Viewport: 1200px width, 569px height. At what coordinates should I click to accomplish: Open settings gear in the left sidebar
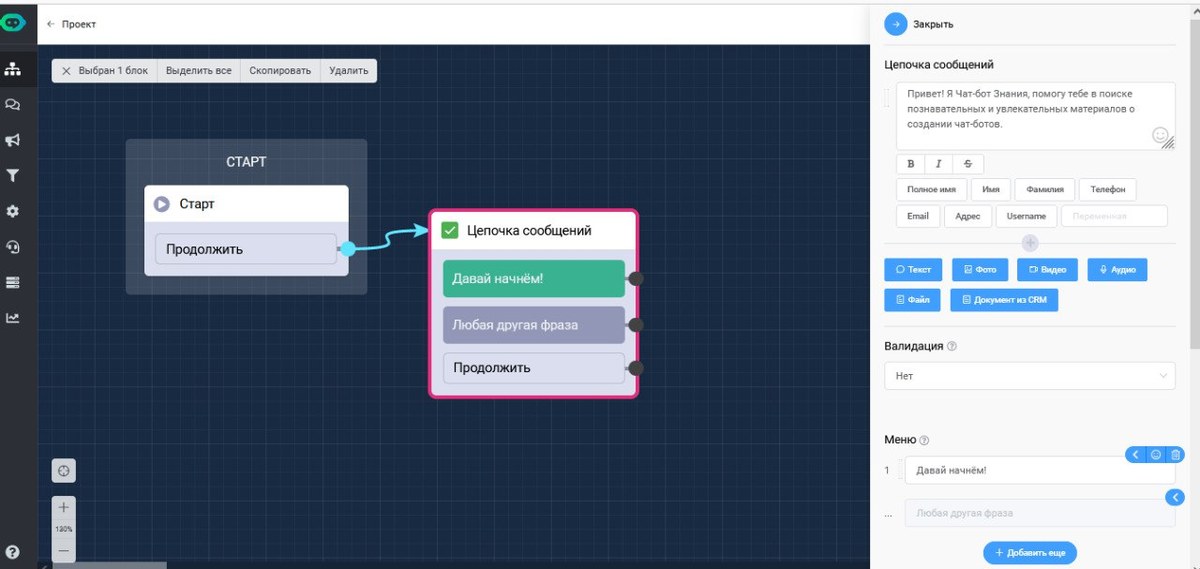click(x=13, y=212)
